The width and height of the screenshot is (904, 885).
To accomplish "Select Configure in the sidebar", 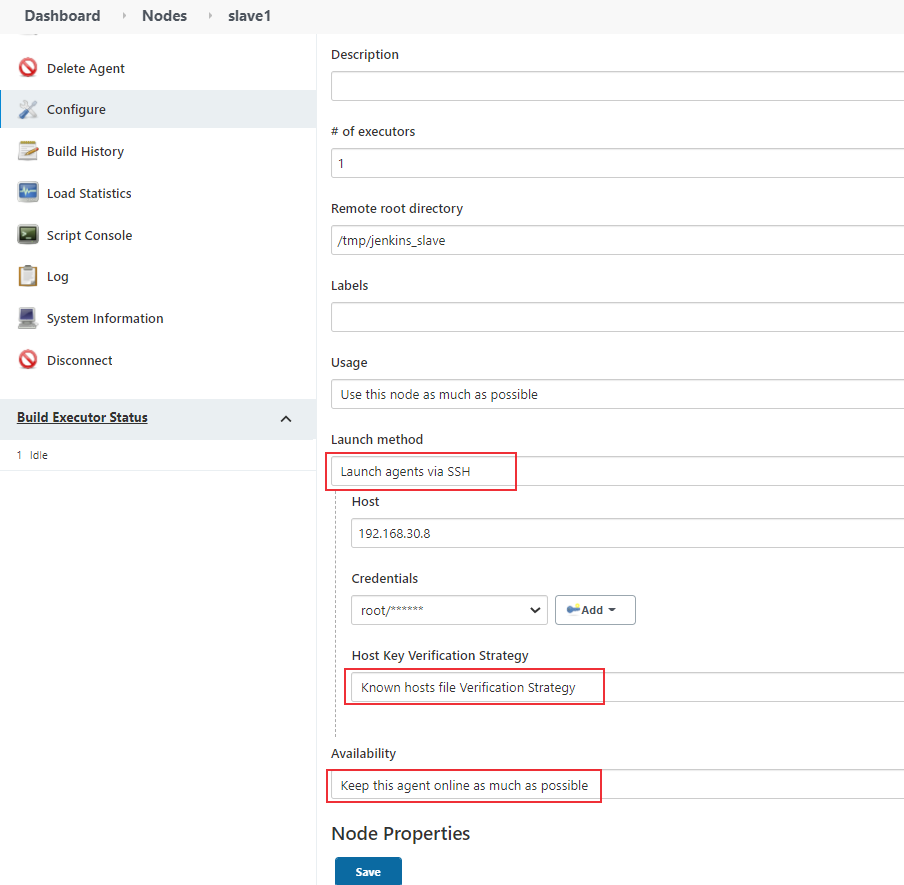I will pos(76,110).
